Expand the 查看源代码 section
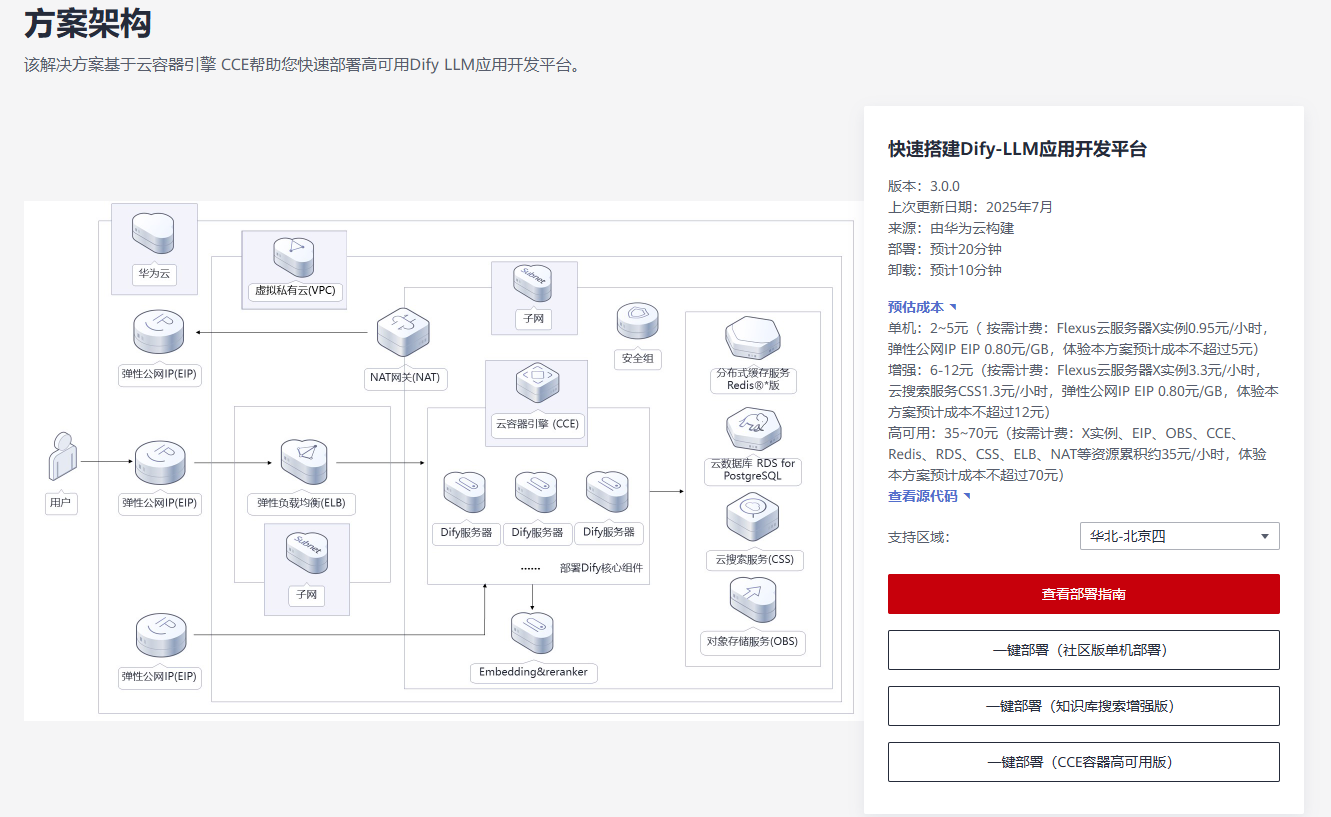 click(929, 496)
